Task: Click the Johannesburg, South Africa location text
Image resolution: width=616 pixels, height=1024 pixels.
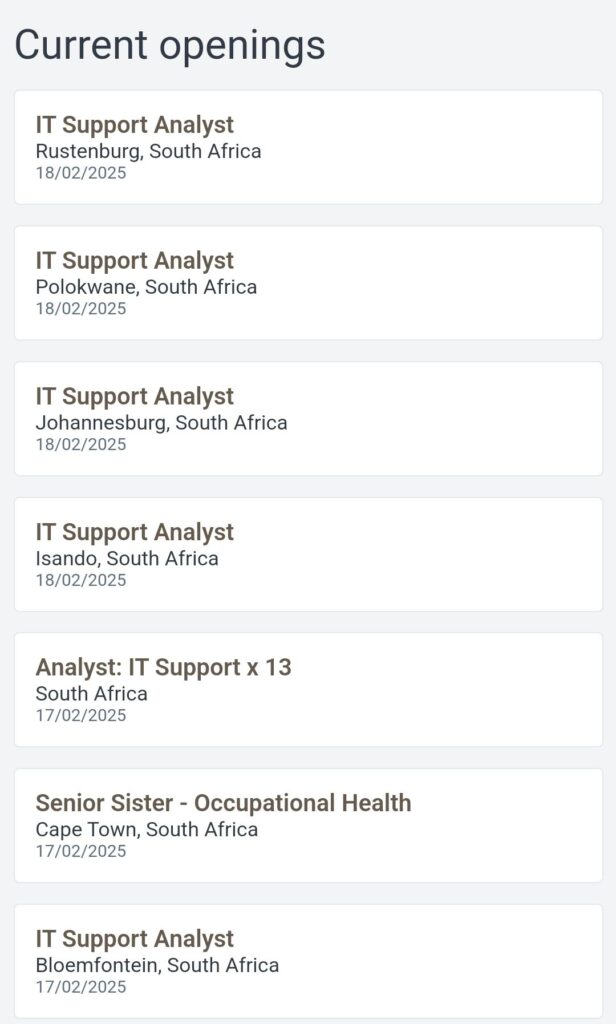Action: [x=161, y=423]
